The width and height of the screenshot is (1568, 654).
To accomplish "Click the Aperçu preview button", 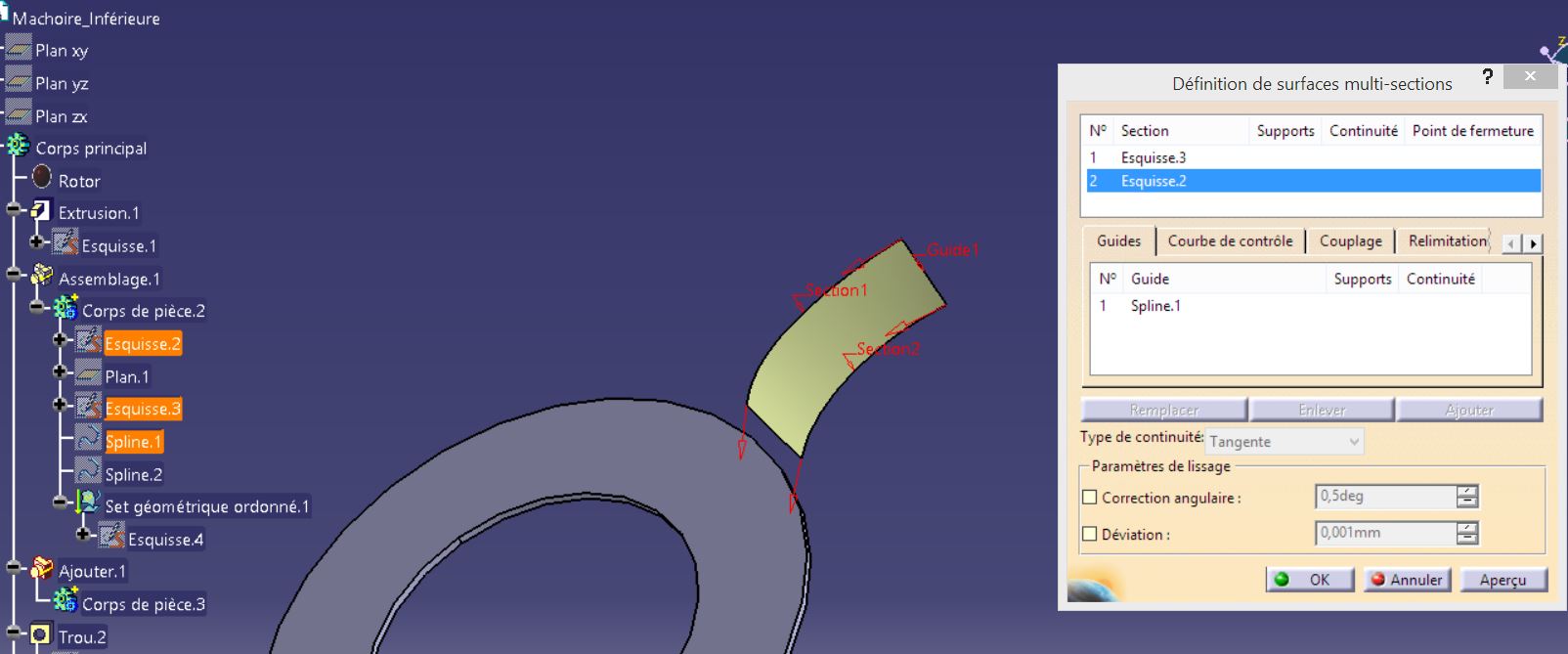I will click(x=1503, y=580).
